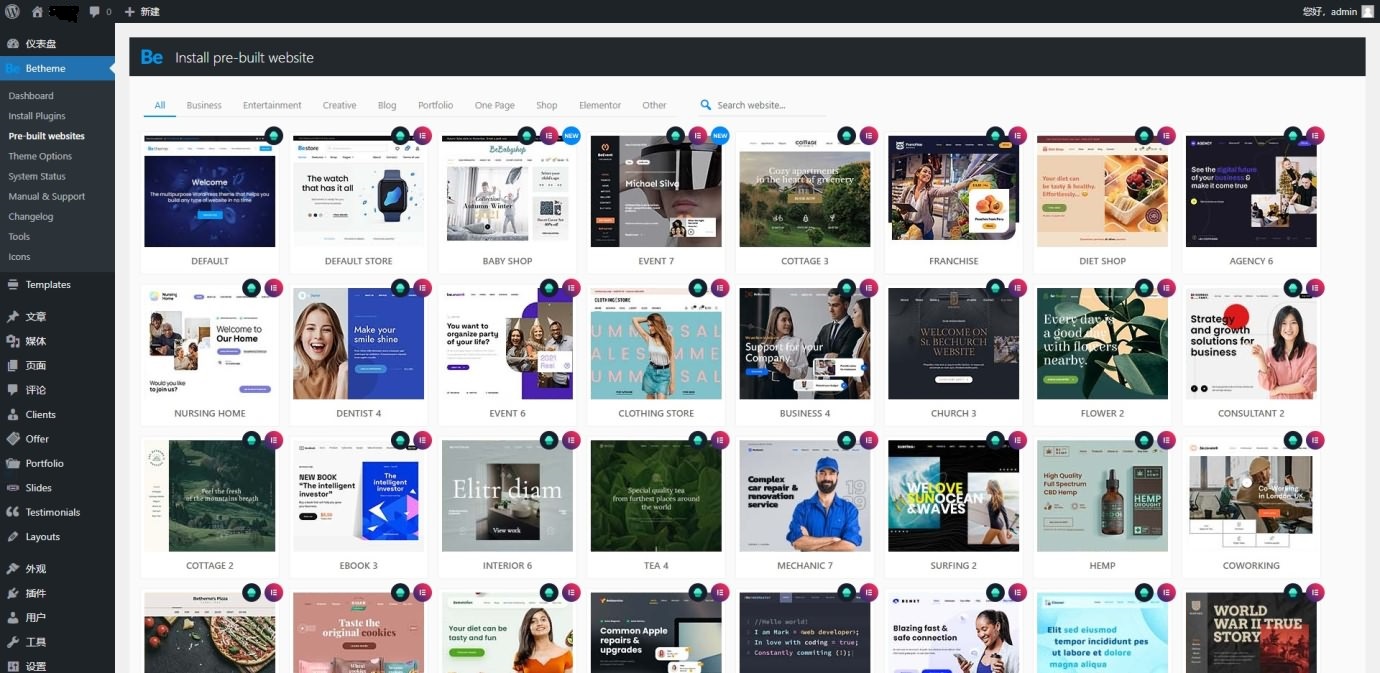Filter websites by Creative
Screen dimensions: 1380x673
pyautogui.click(x=339, y=105)
